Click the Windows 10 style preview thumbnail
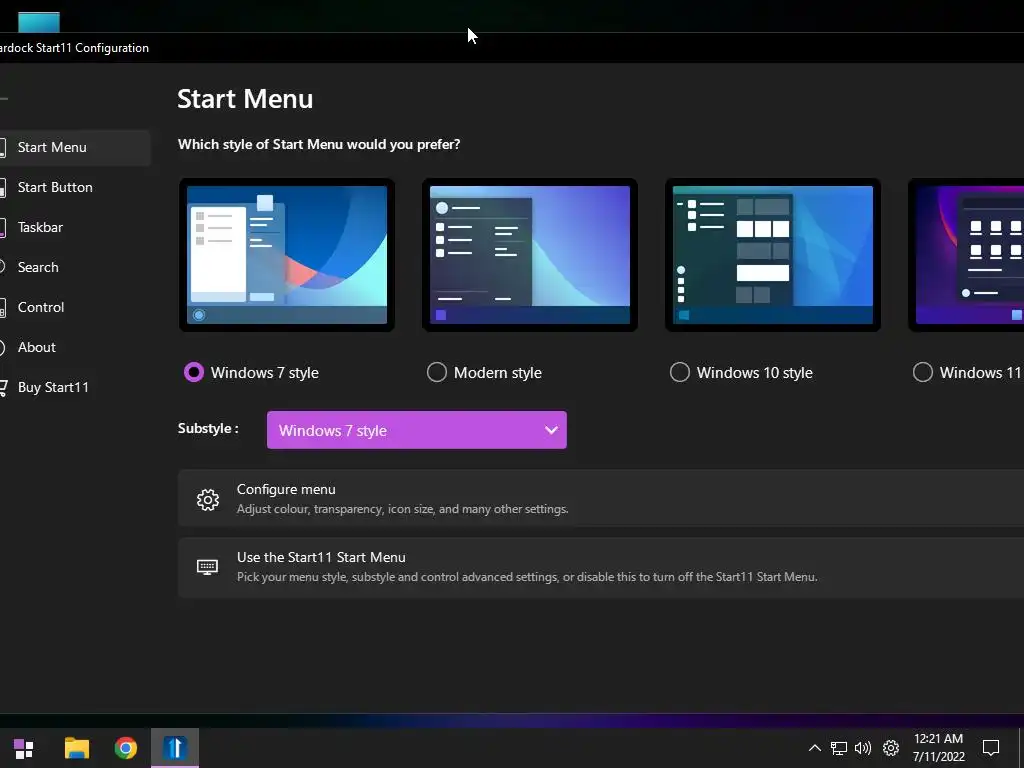The image size is (1024, 768). (x=773, y=255)
